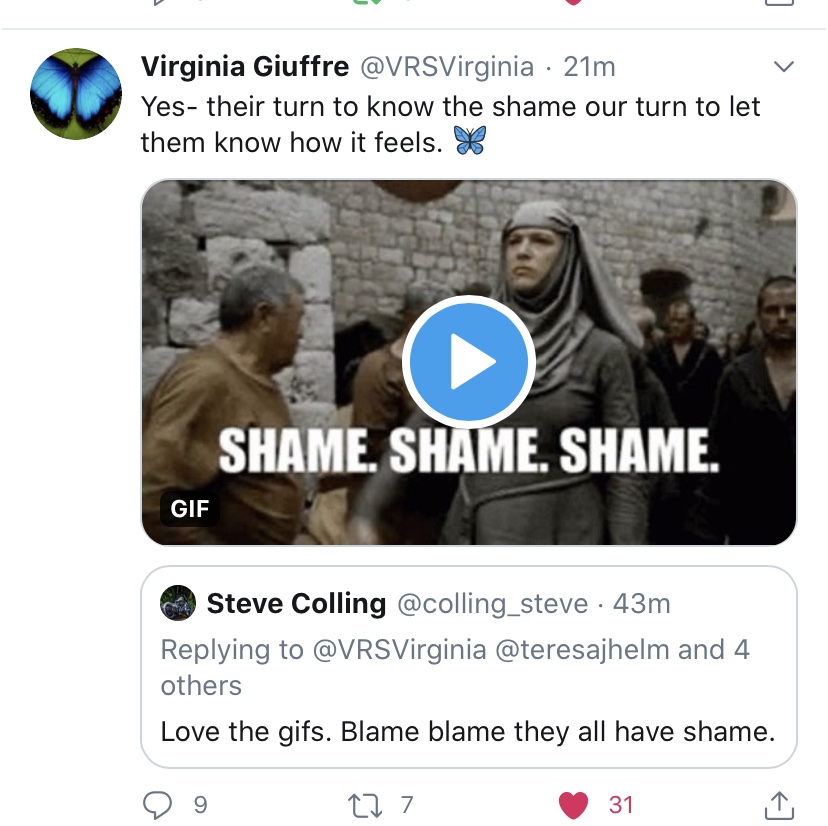Open the 43m quoted tweet timestamp
The width and height of the screenshot is (828, 826).
(x=641, y=604)
